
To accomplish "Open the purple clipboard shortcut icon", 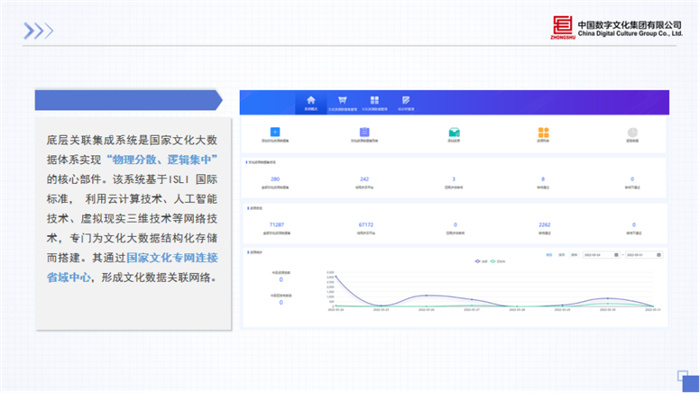I will point(364,132).
